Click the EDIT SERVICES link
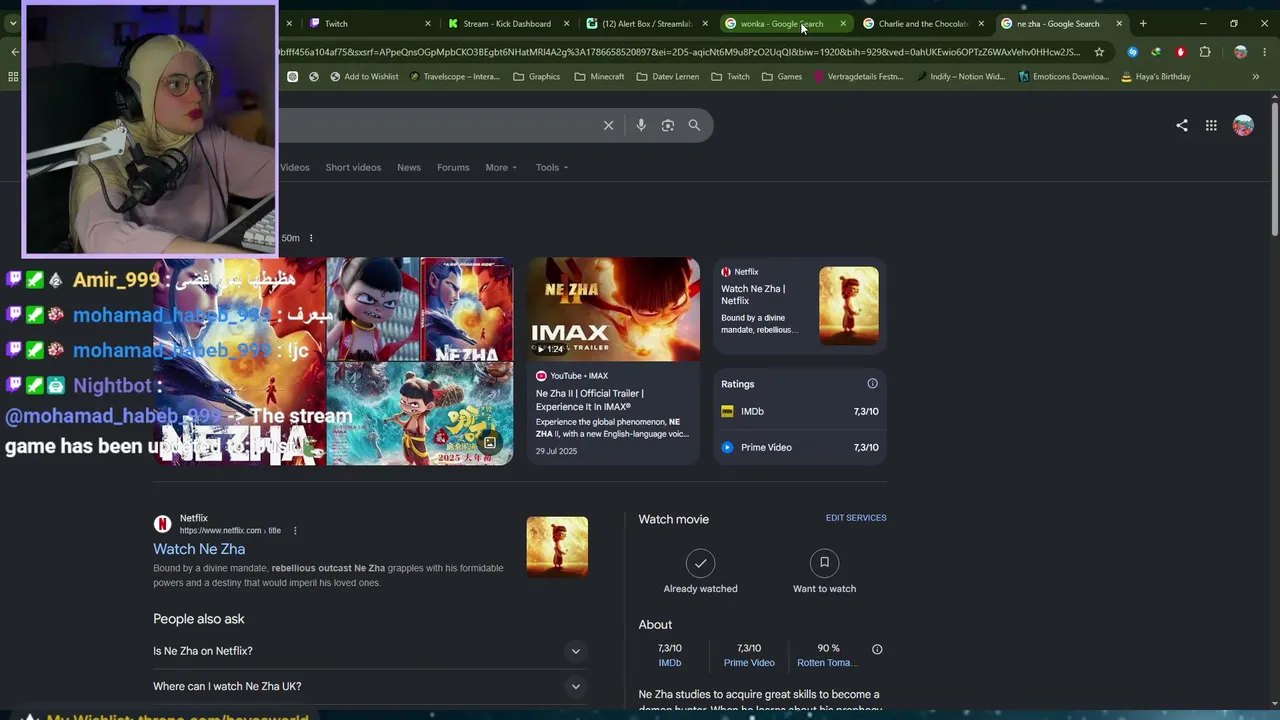The width and height of the screenshot is (1280, 720). [856, 518]
